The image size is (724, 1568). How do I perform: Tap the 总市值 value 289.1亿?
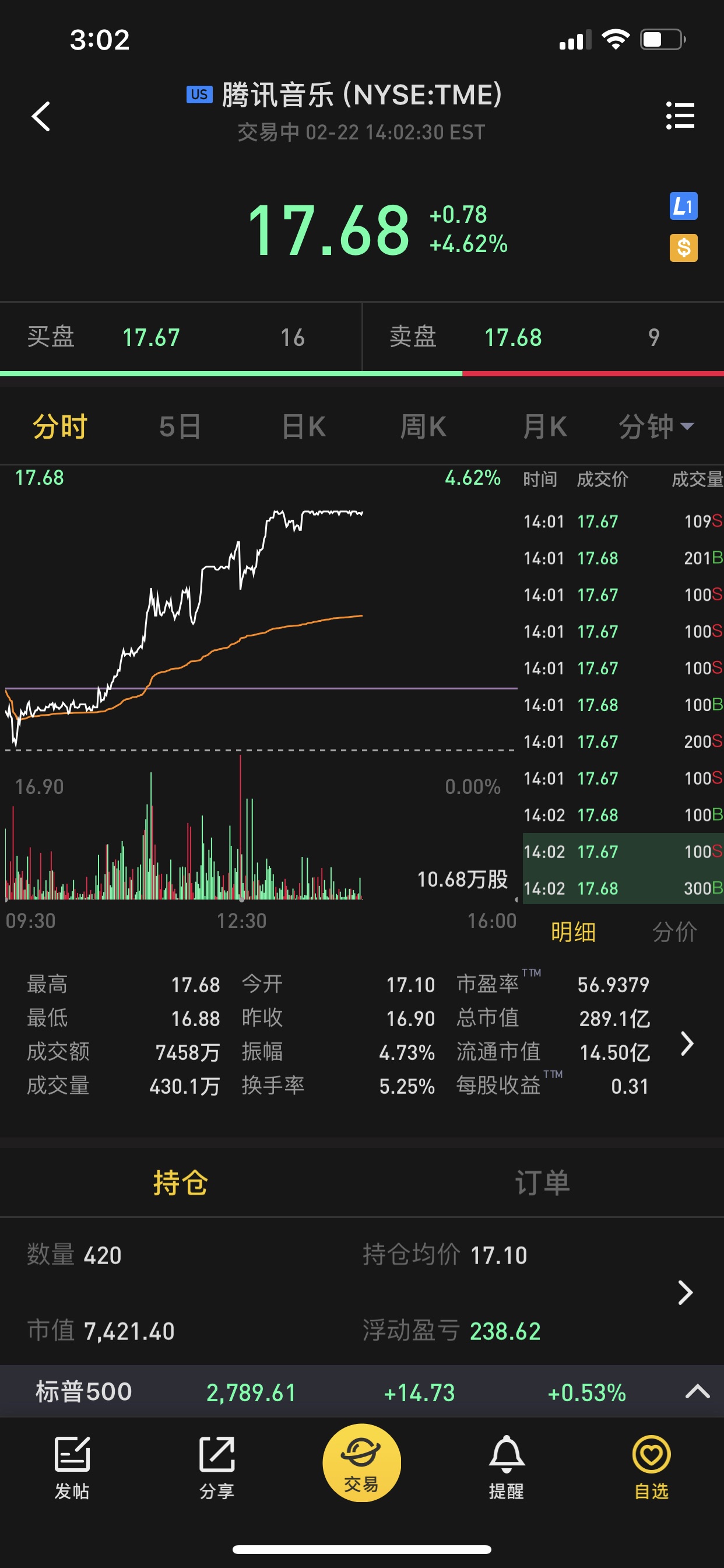[x=614, y=1018]
